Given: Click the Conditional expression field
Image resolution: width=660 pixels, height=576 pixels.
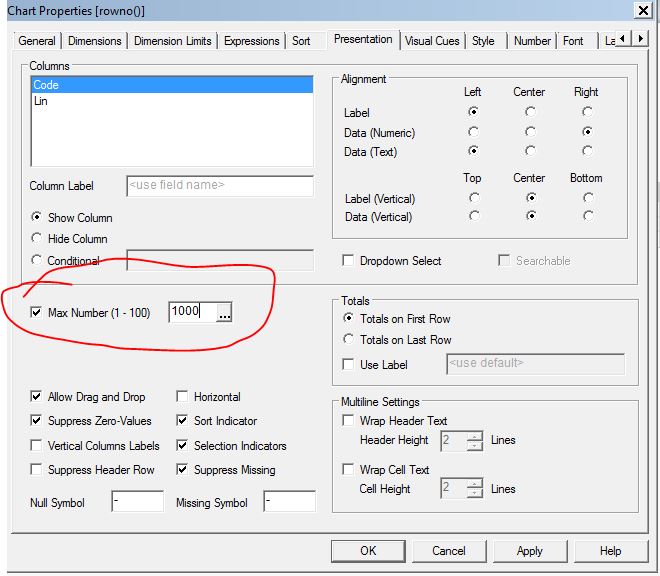Looking at the screenshot, I should click(x=220, y=260).
